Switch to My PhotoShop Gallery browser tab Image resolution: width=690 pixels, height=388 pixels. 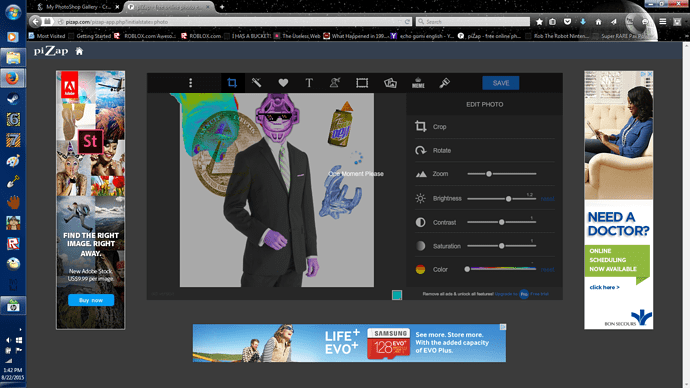coord(77,7)
